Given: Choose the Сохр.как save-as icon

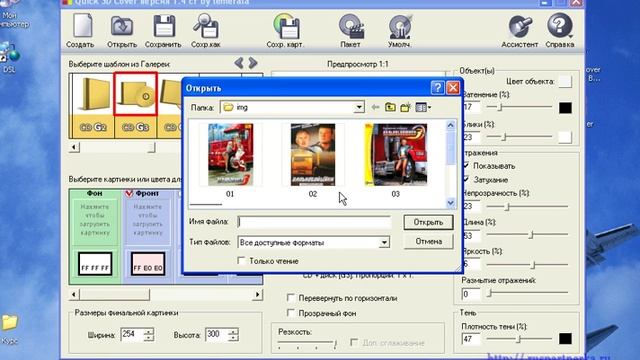Looking at the screenshot, I should [206, 31].
